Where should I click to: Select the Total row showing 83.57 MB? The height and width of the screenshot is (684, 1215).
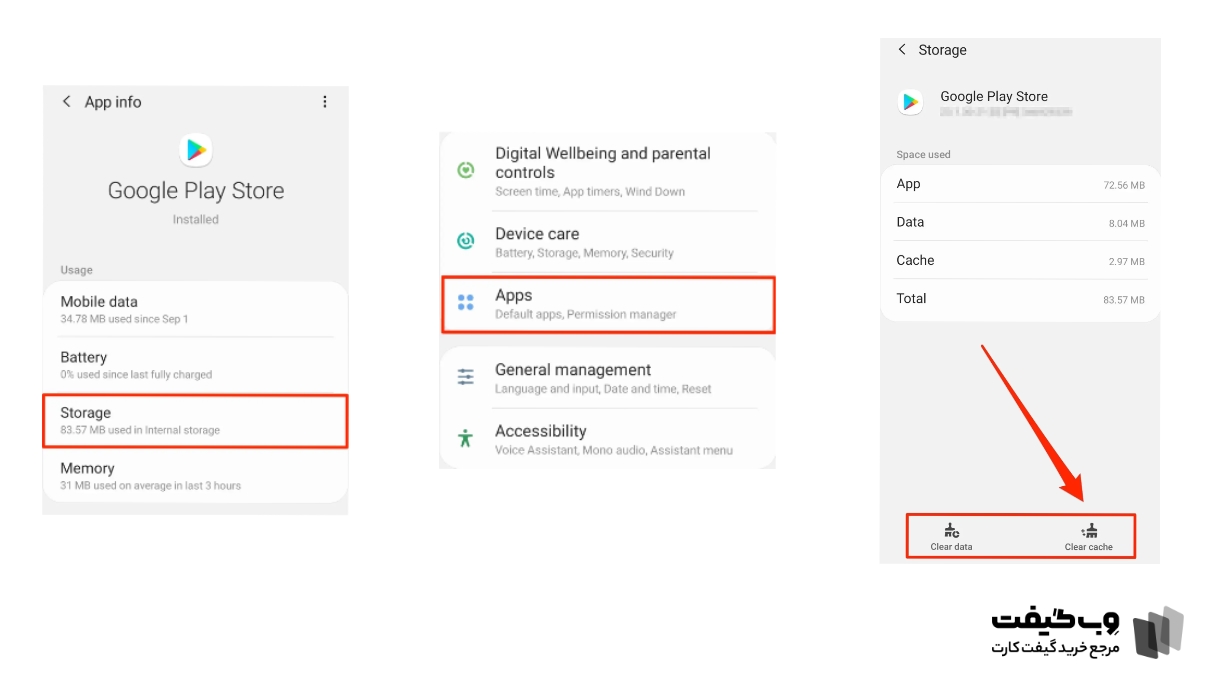point(1020,298)
